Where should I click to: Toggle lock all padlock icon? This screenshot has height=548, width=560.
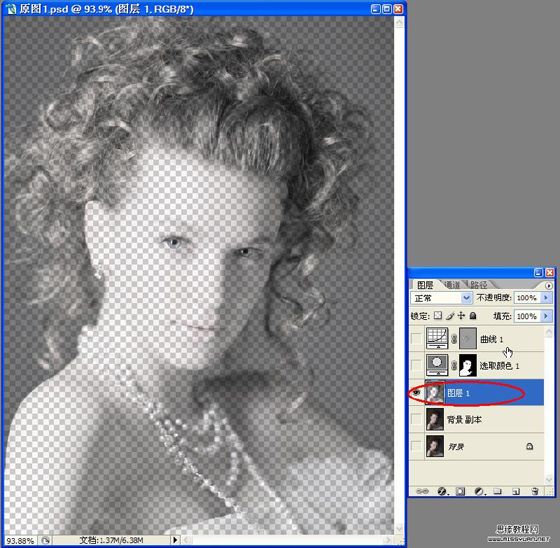click(x=473, y=315)
